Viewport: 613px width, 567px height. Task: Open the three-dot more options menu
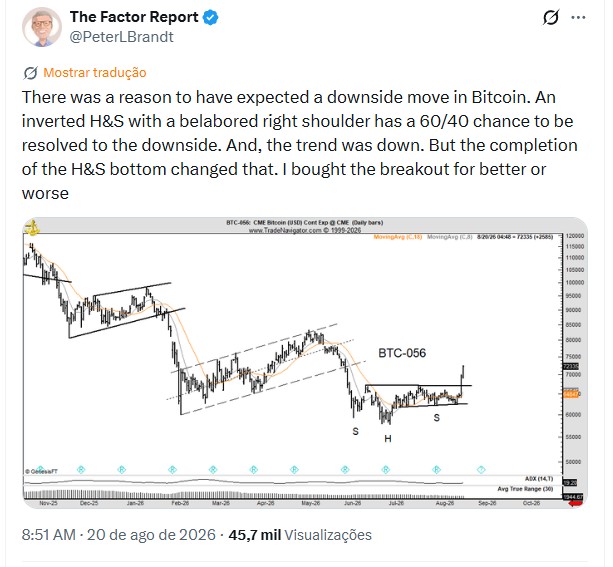(578, 17)
